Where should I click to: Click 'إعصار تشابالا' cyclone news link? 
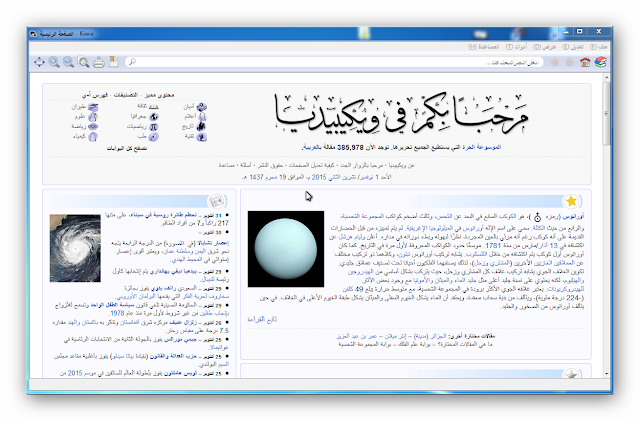click(213, 243)
